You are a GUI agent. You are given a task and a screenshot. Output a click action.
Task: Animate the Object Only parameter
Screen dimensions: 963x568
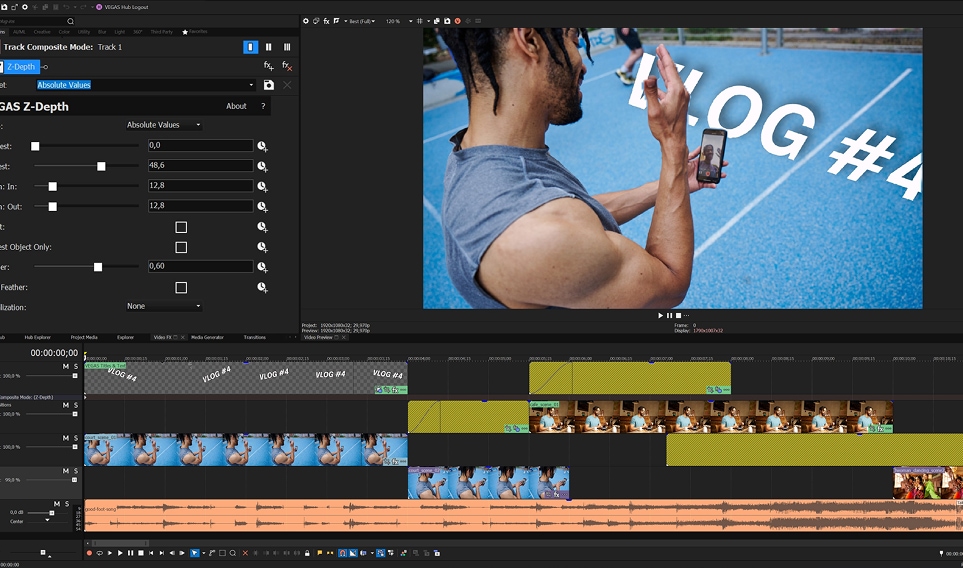pos(262,247)
